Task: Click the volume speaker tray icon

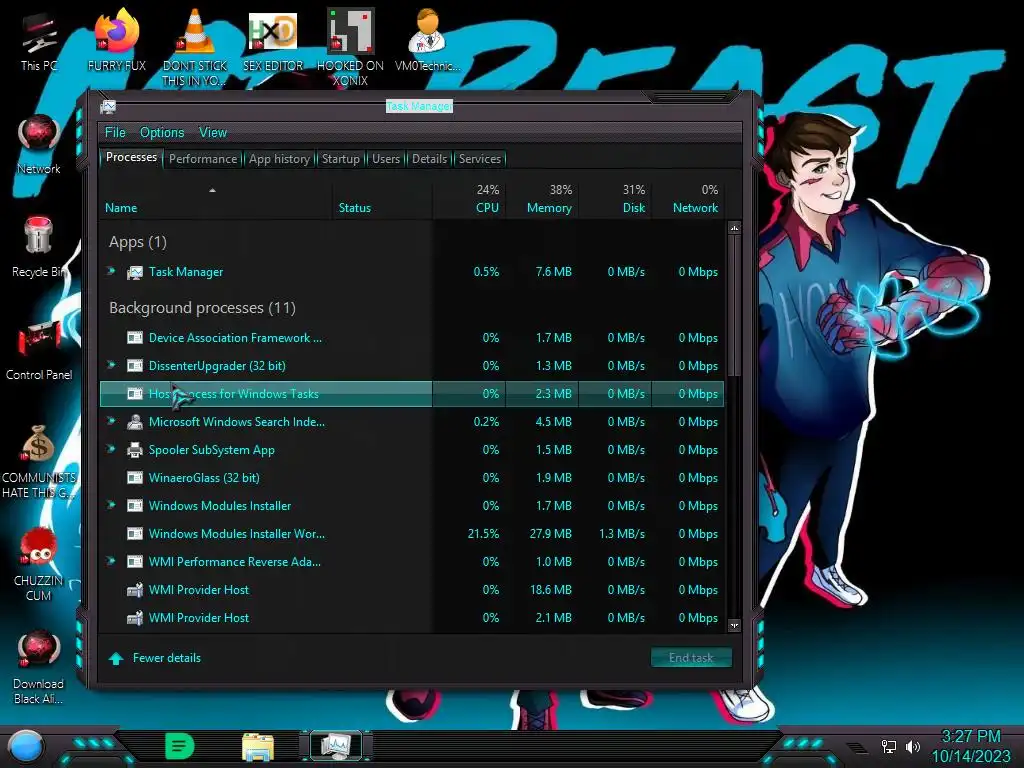Action: point(912,746)
